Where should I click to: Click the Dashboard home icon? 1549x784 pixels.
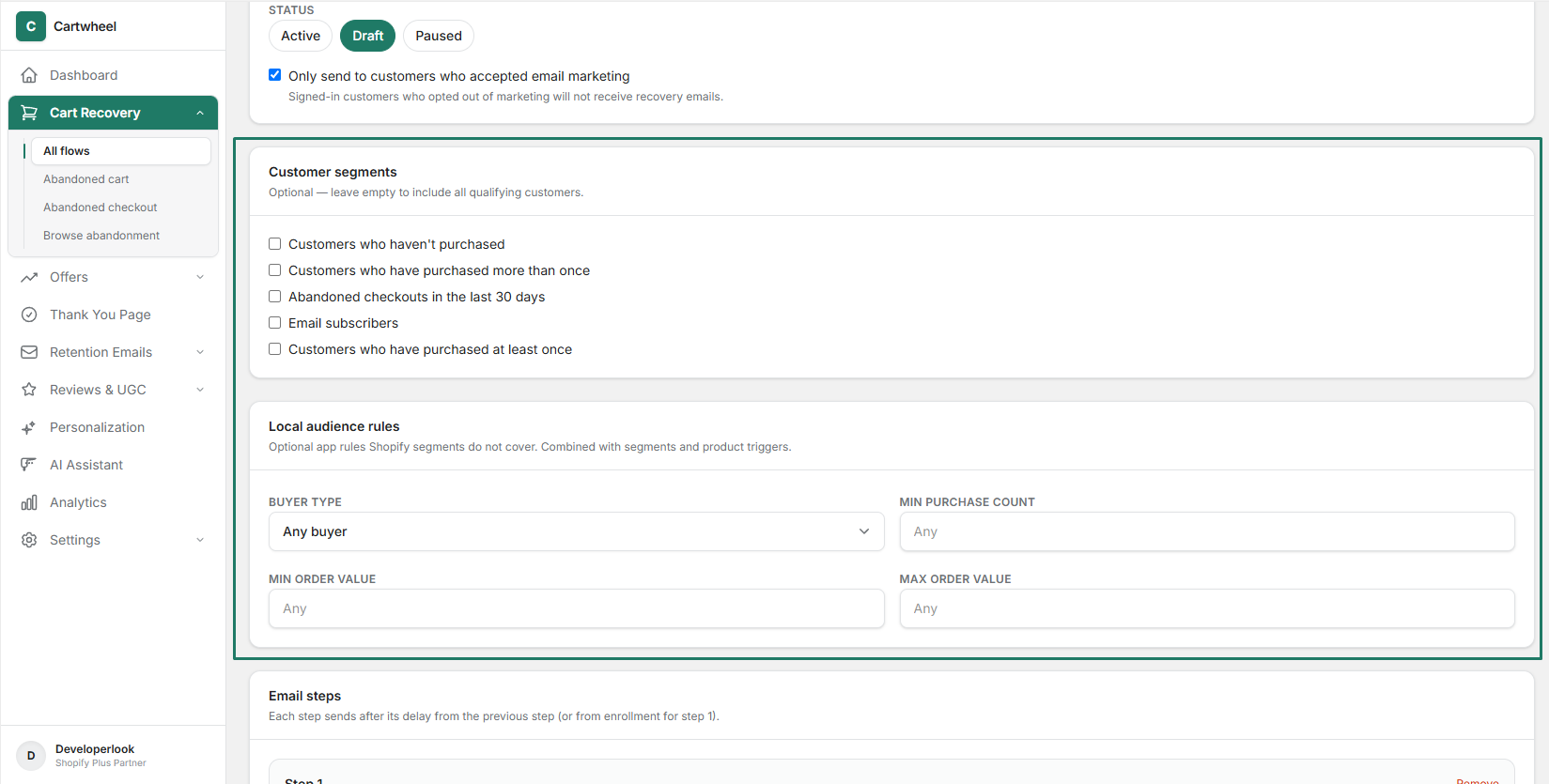[29, 75]
